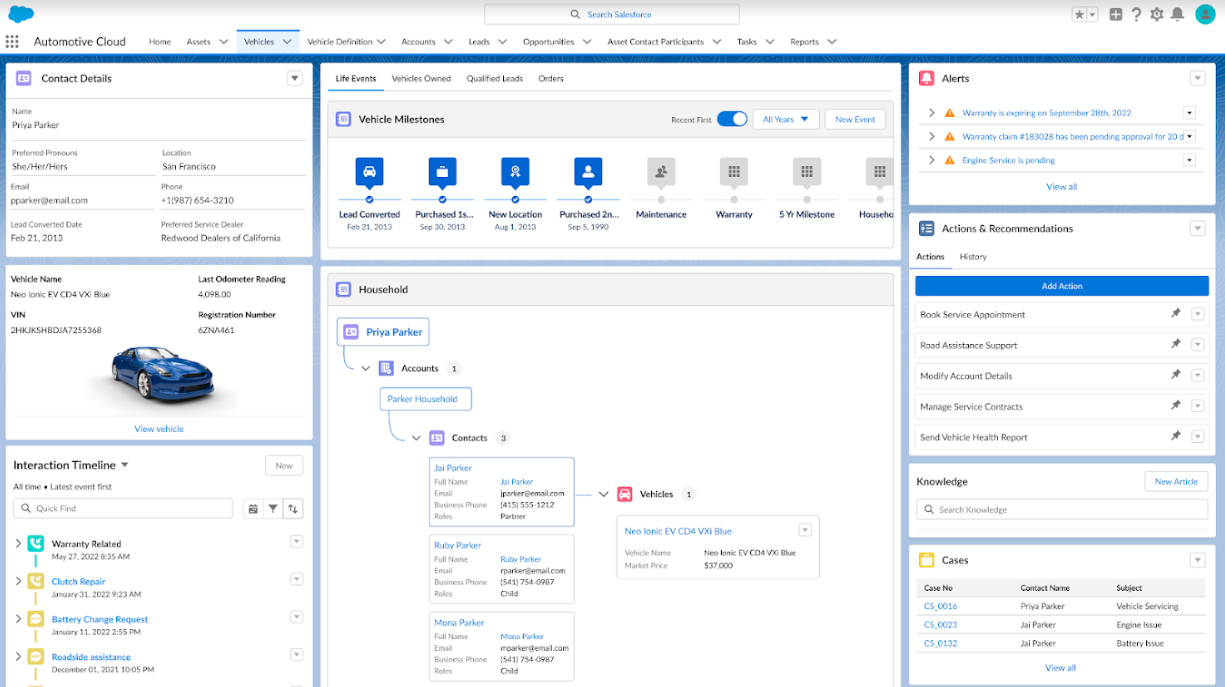Image resolution: width=1225 pixels, height=687 pixels.
Task: Open the Home navigation tab
Action: click(x=160, y=42)
